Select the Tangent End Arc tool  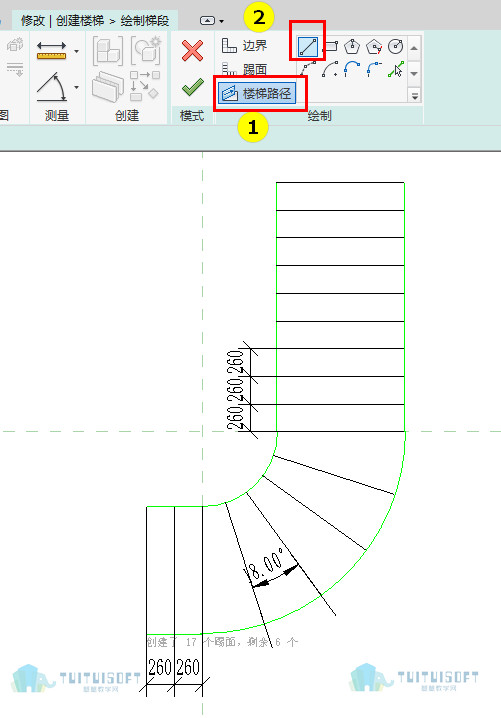tap(352, 69)
